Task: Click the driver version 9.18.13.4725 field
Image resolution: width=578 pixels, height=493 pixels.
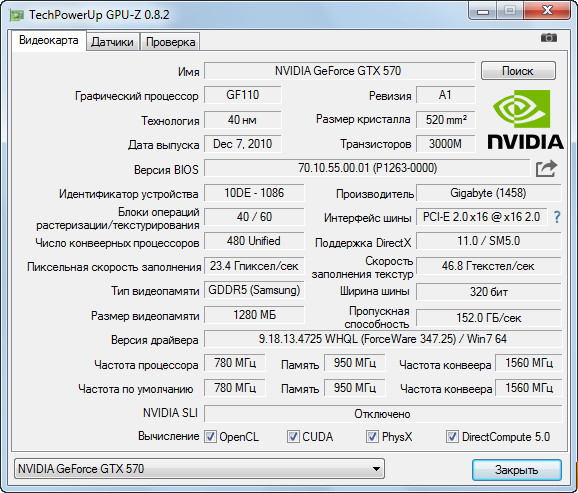Action: [x=383, y=339]
